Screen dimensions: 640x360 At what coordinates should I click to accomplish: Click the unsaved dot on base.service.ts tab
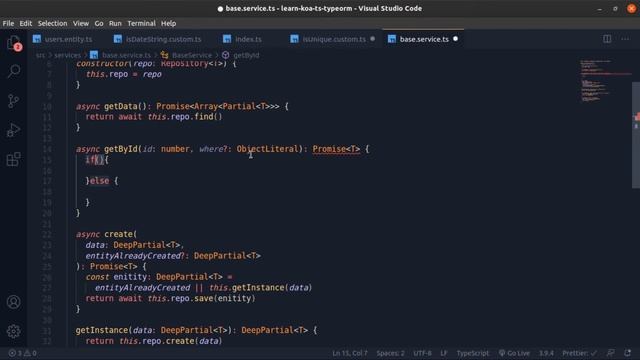[456, 39]
